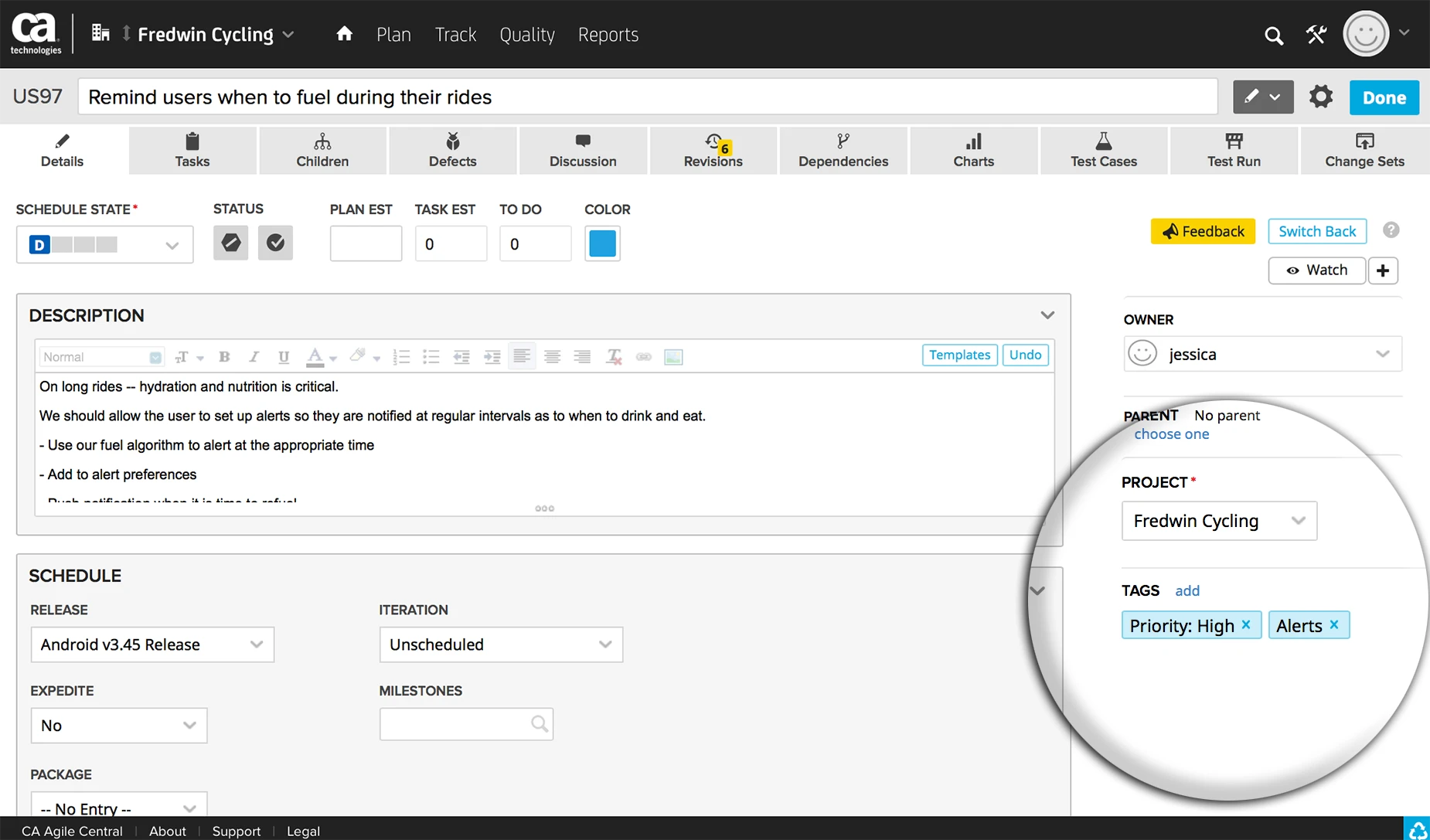The height and width of the screenshot is (840, 1430).
Task: Click choose one parent link
Action: point(1172,434)
